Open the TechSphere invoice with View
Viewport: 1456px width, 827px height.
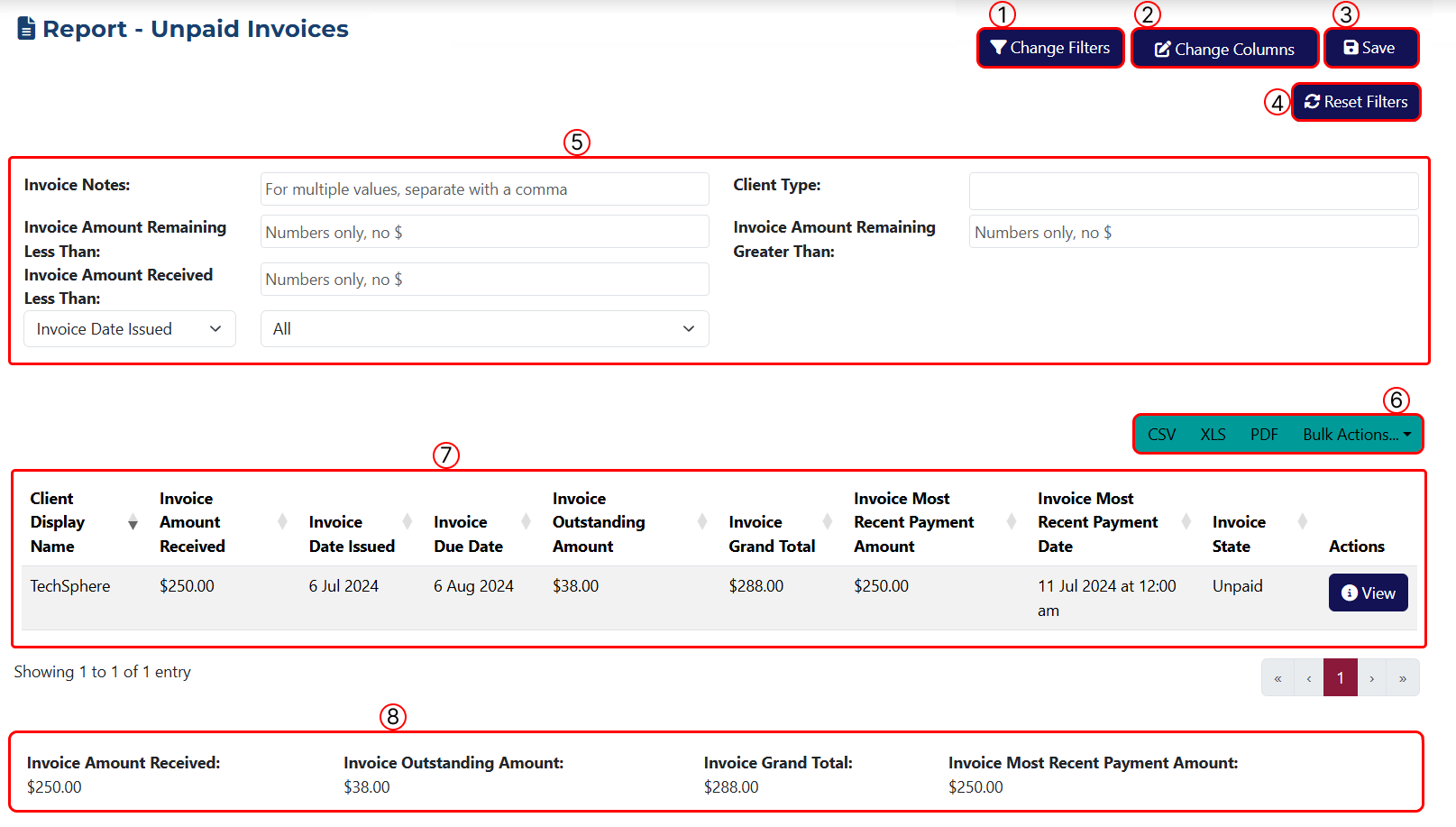tap(1368, 593)
